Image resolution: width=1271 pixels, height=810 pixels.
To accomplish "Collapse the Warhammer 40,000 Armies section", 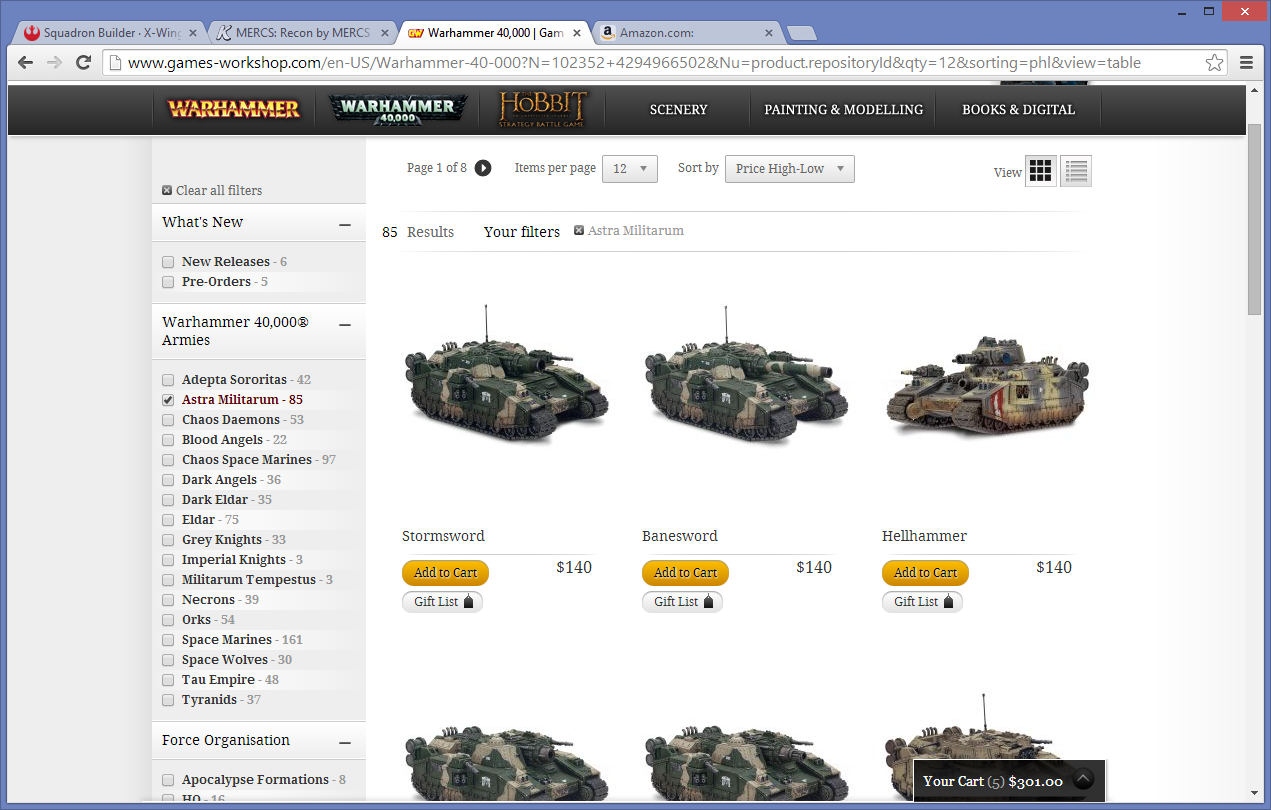I will (345, 325).
